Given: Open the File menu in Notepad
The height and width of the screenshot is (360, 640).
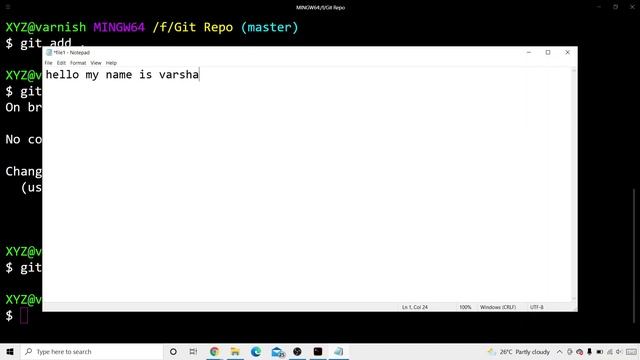Looking at the screenshot, I should pyautogui.click(x=49, y=63).
